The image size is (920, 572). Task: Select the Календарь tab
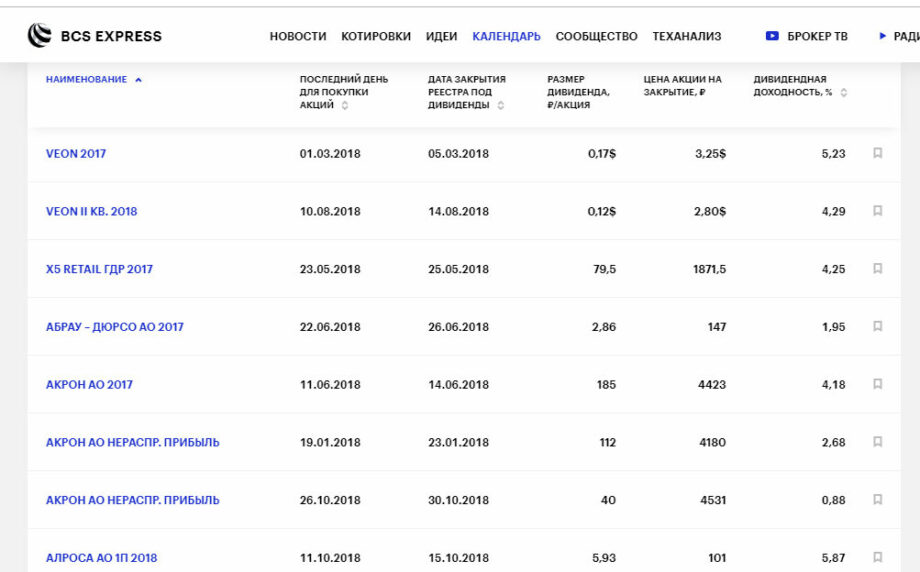click(506, 36)
